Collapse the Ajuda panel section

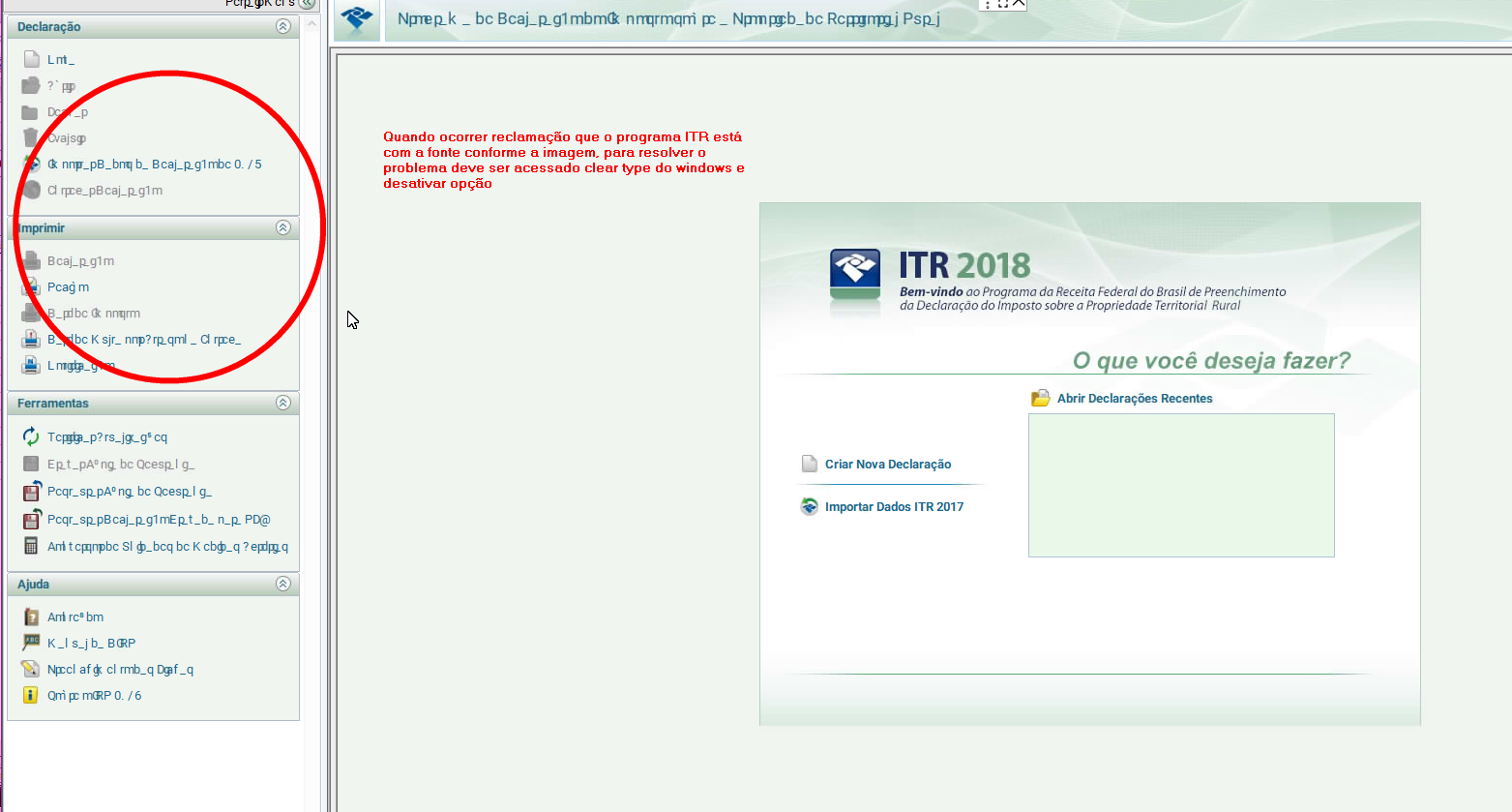(x=282, y=584)
